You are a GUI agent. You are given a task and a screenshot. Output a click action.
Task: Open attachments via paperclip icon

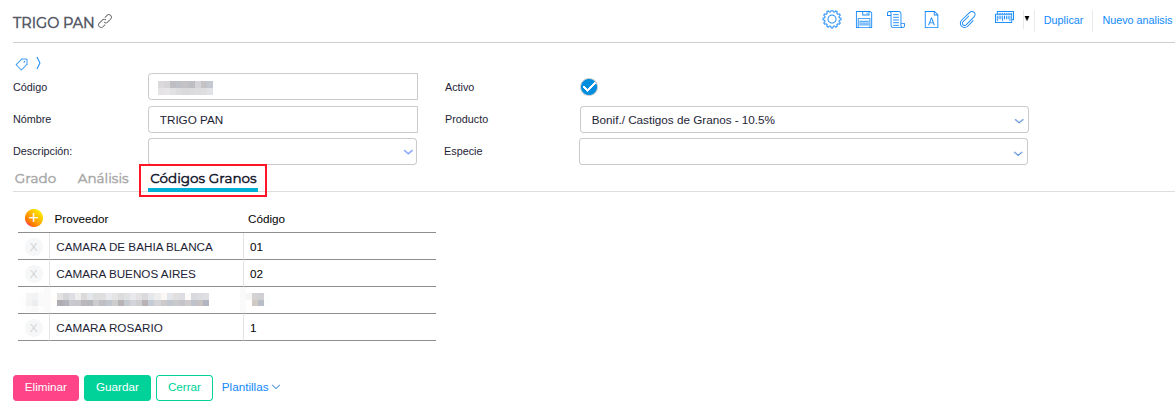[x=966, y=20]
